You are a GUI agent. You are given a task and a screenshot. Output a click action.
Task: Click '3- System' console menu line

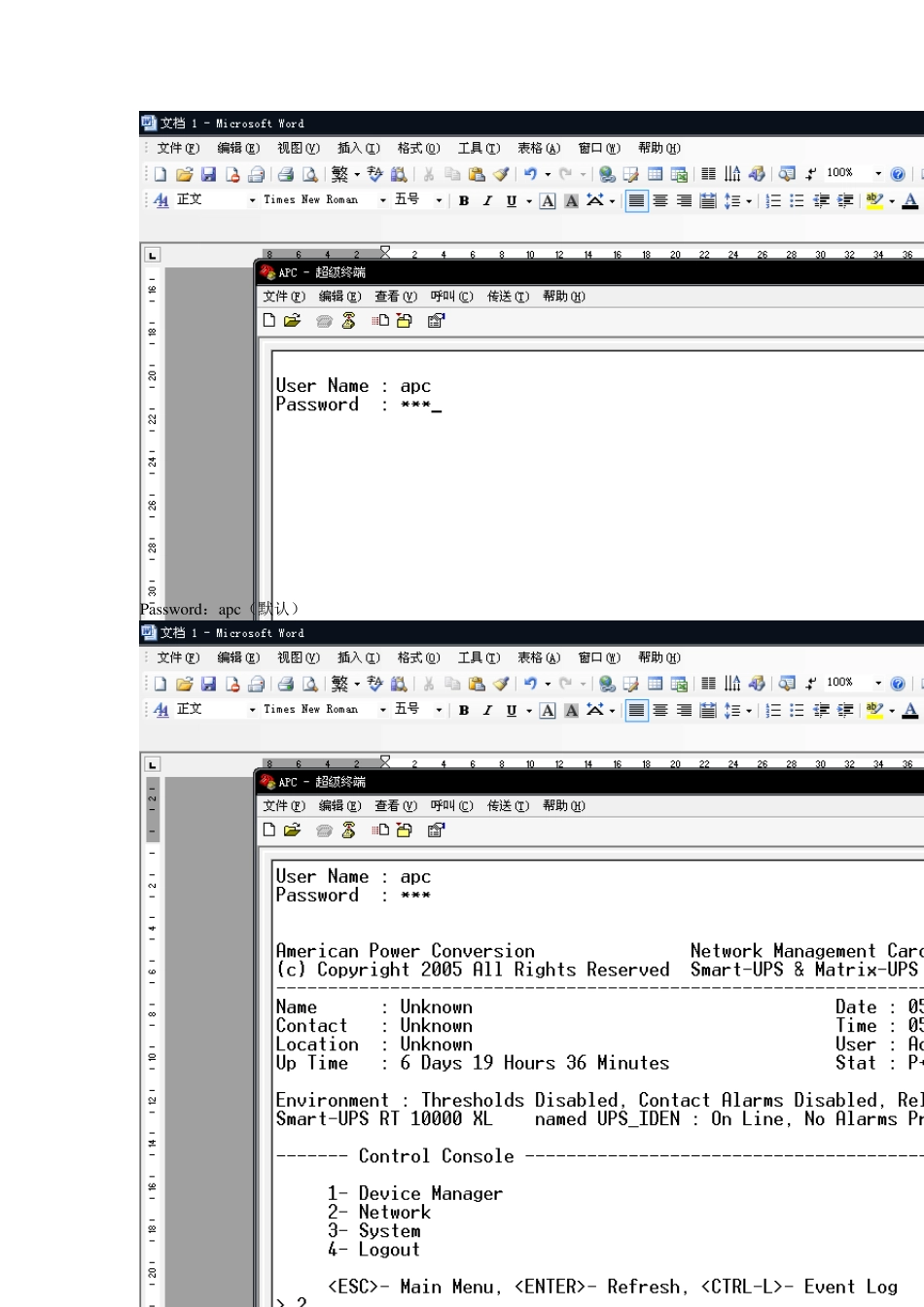(x=374, y=1230)
